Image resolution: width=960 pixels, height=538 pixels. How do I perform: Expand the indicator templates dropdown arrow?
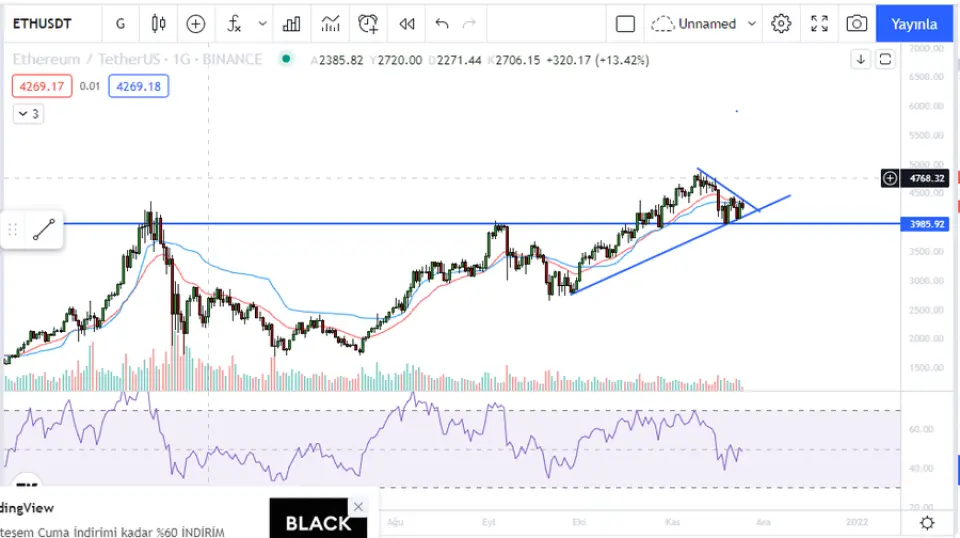pyautogui.click(x=262, y=23)
